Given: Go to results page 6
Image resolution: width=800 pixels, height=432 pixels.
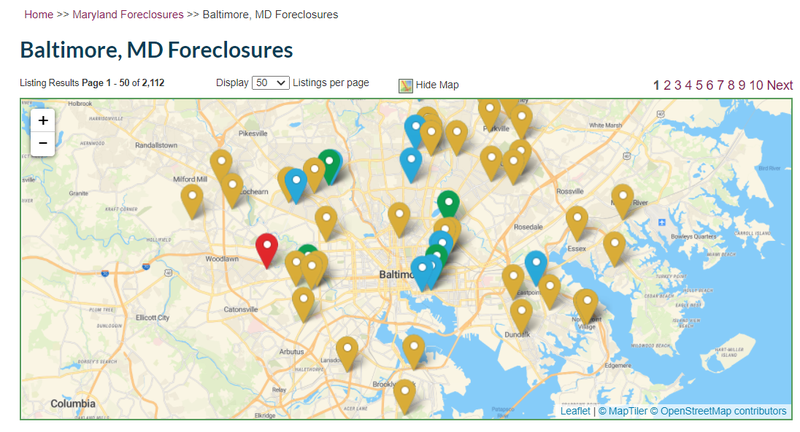Looking at the screenshot, I should click(710, 85).
